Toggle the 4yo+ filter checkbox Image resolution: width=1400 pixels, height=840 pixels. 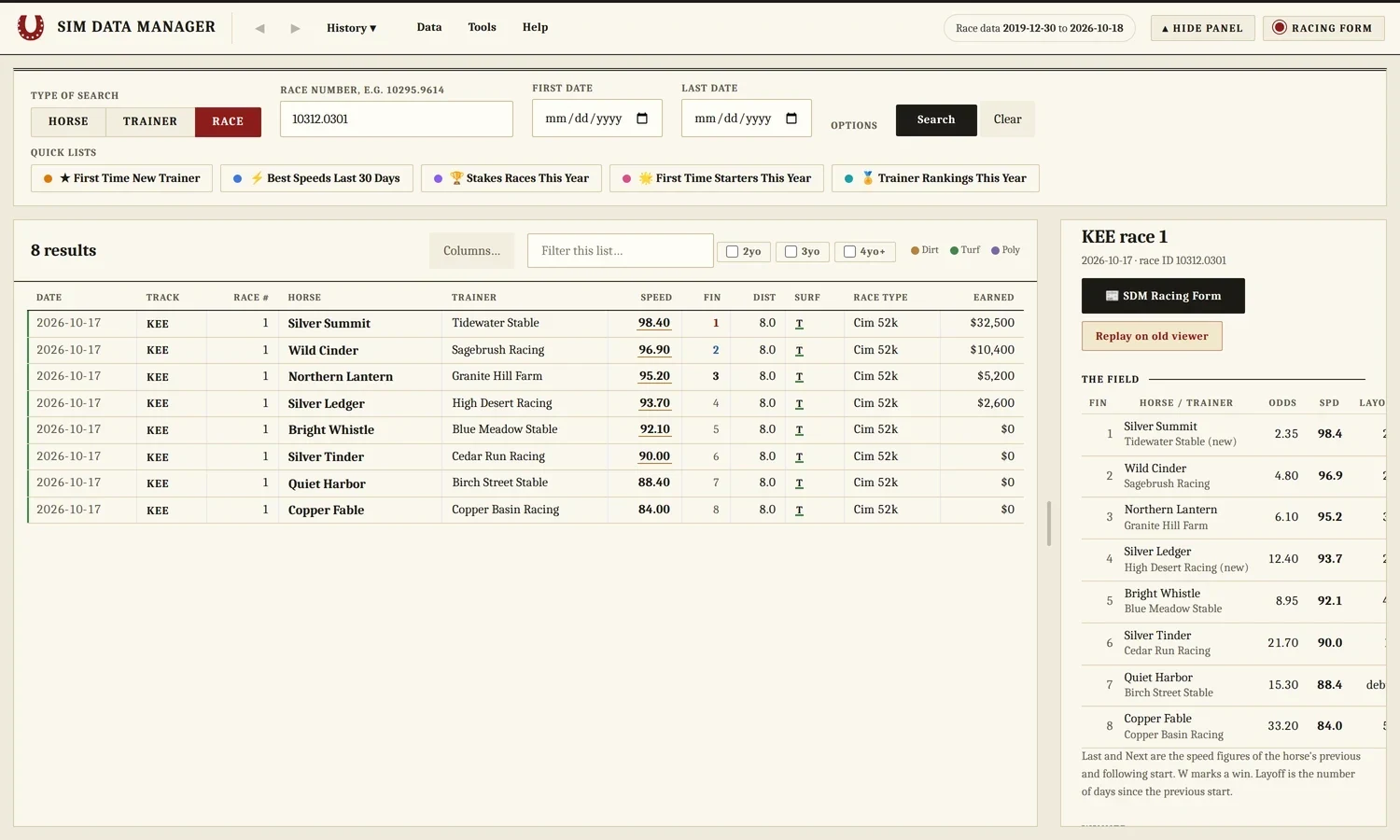pyautogui.click(x=849, y=252)
